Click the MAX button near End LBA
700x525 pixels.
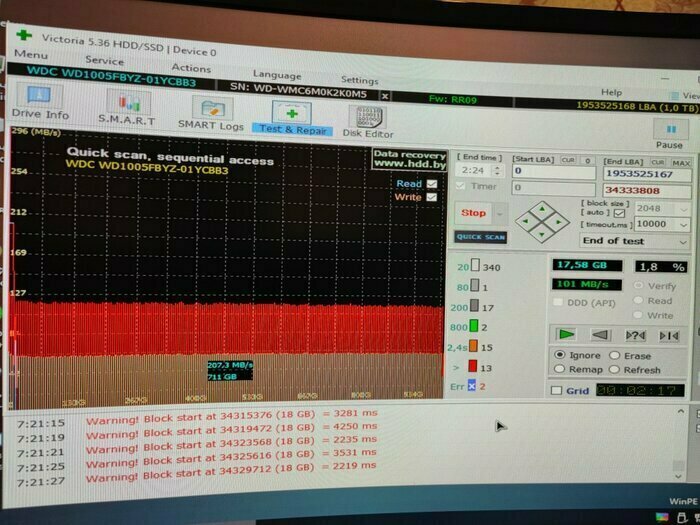pyautogui.click(x=682, y=163)
